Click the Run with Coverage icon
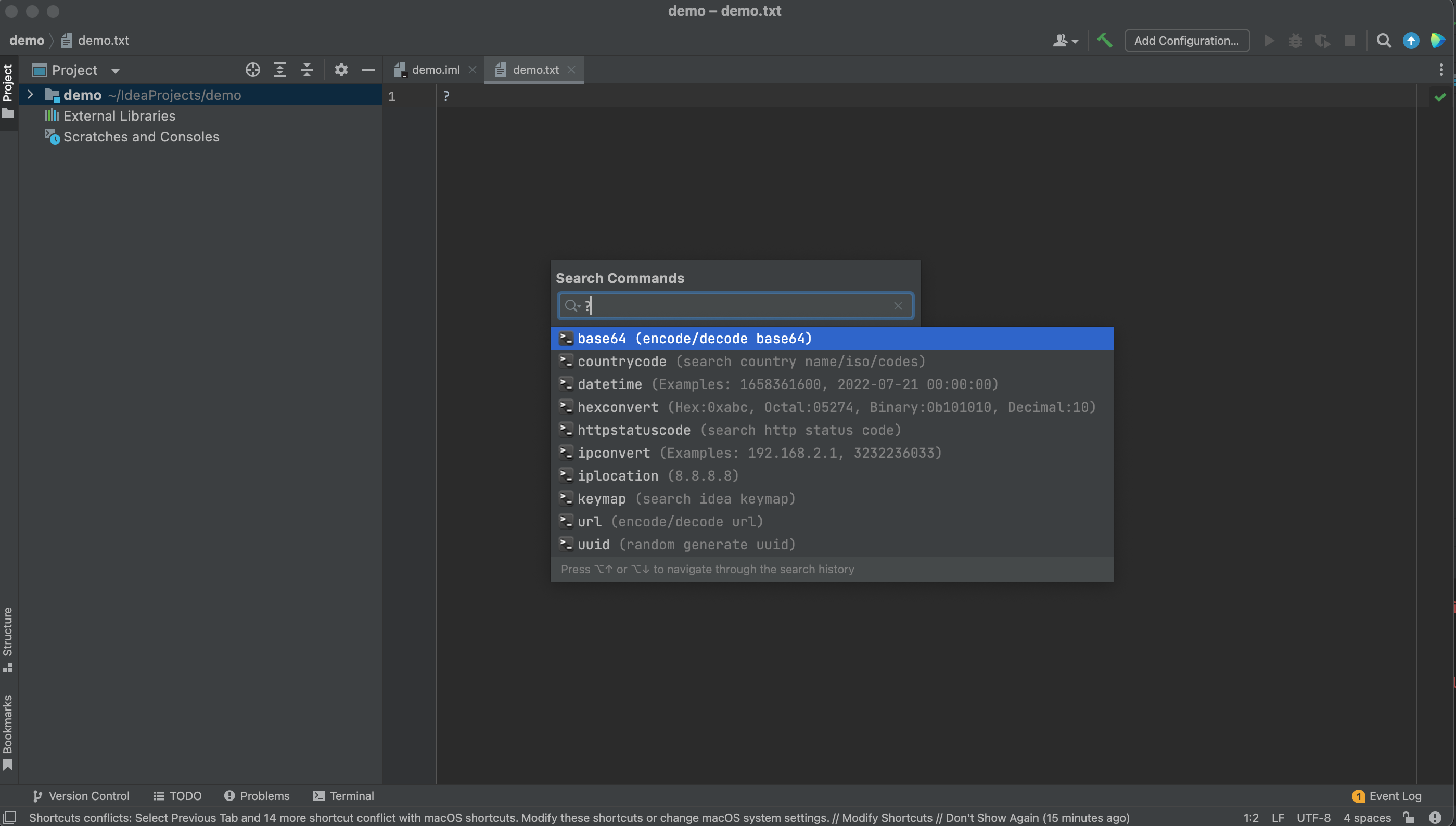The image size is (1456, 826). coord(1323,40)
